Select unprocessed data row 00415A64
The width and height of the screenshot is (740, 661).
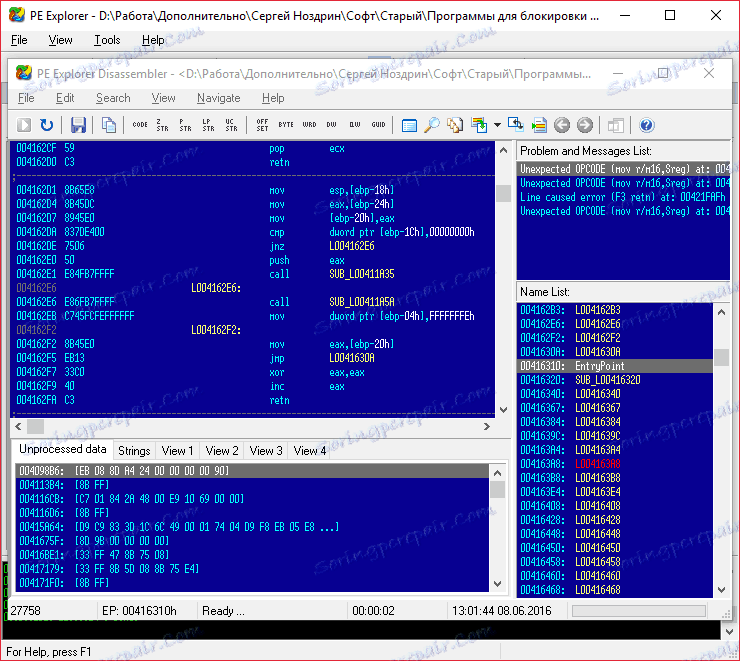(252, 527)
